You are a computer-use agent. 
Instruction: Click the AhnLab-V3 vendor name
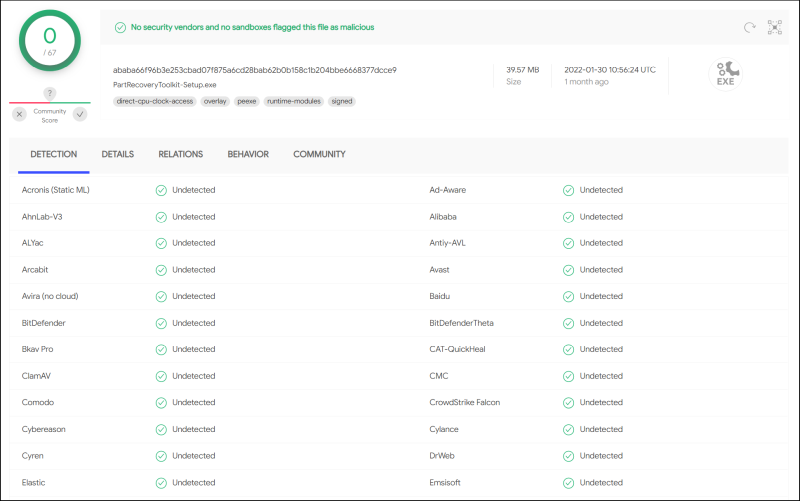(42, 217)
